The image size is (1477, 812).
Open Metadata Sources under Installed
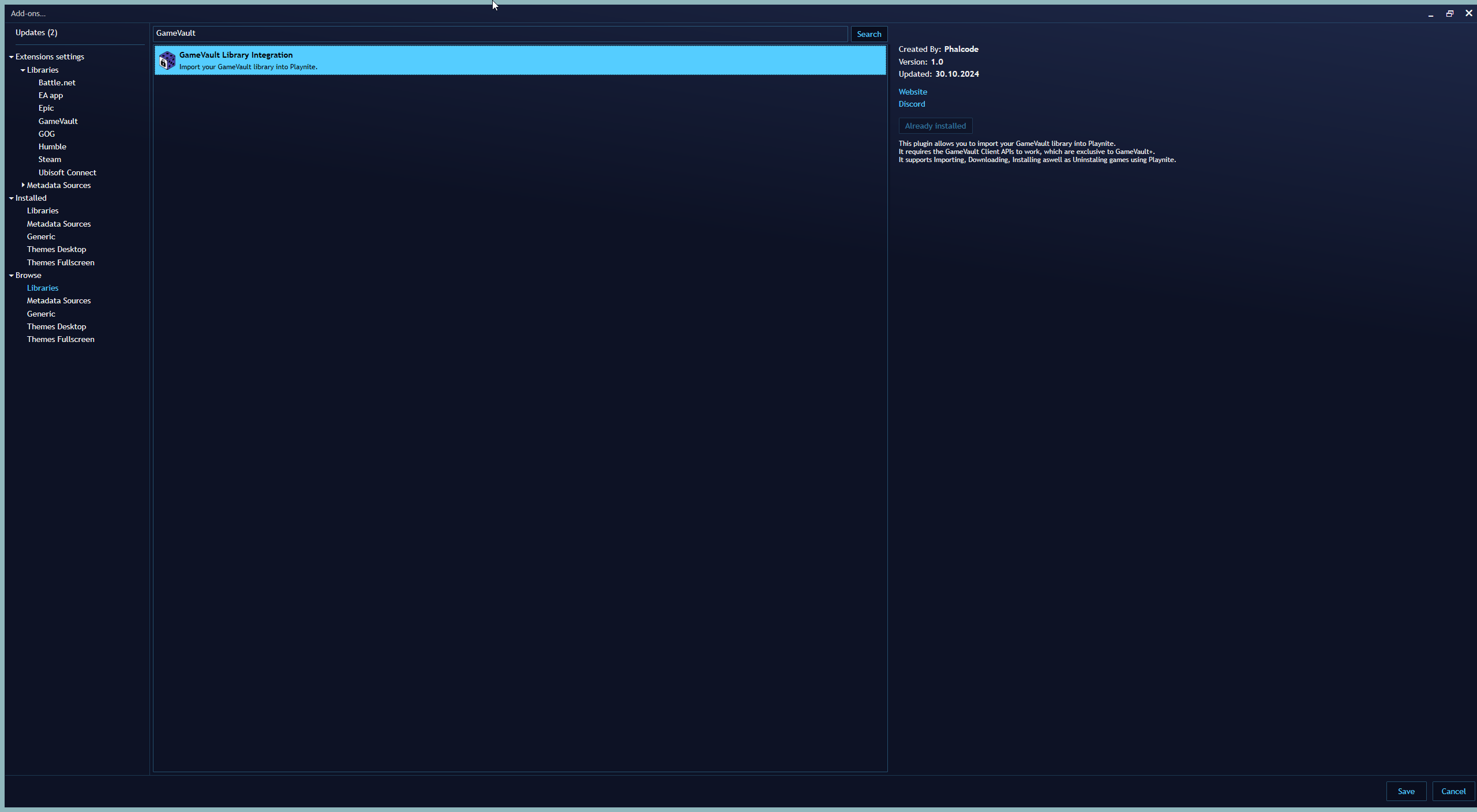pyautogui.click(x=59, y=224)
